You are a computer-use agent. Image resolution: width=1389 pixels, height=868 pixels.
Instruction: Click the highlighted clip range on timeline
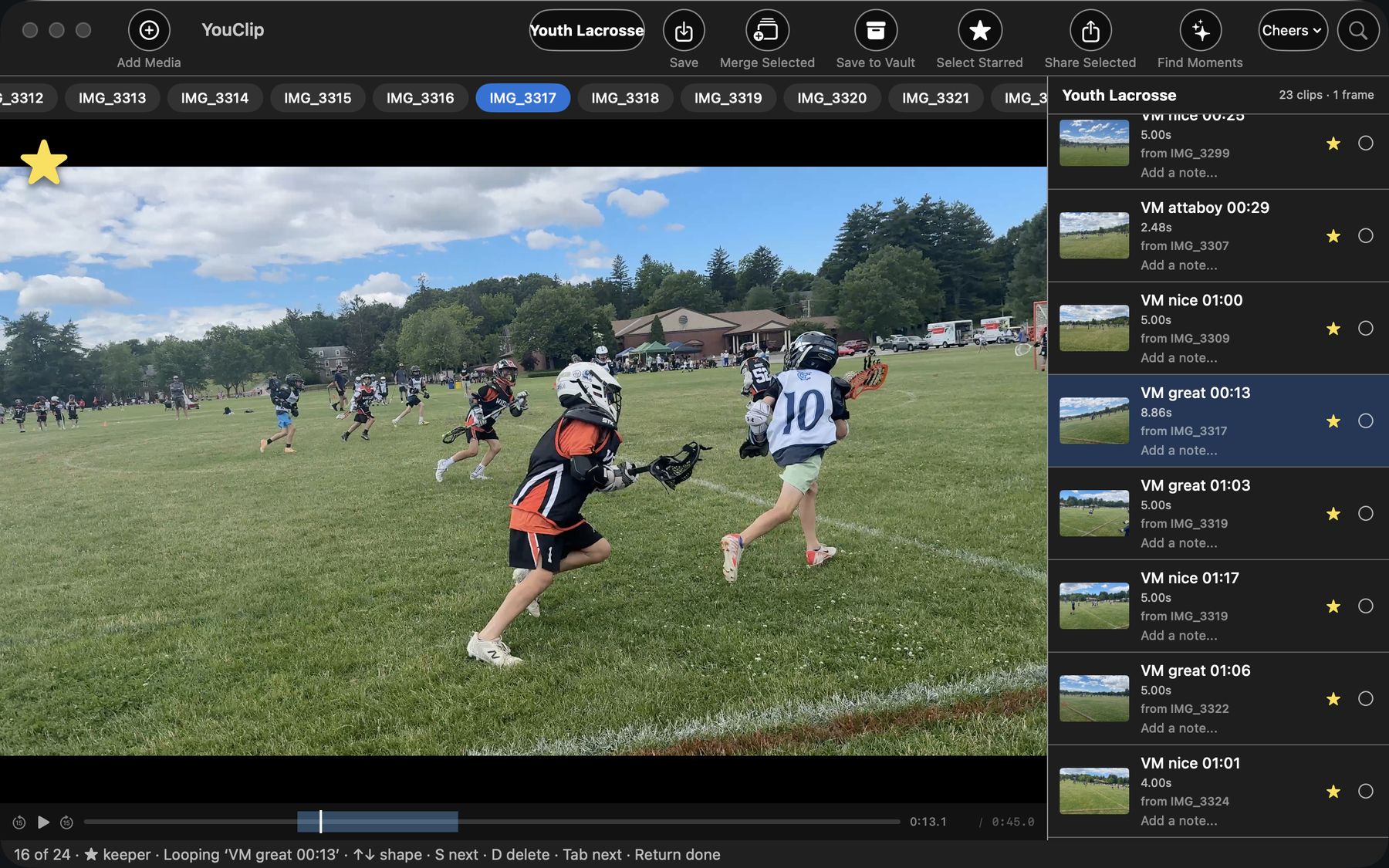click(x=377, y=822)
